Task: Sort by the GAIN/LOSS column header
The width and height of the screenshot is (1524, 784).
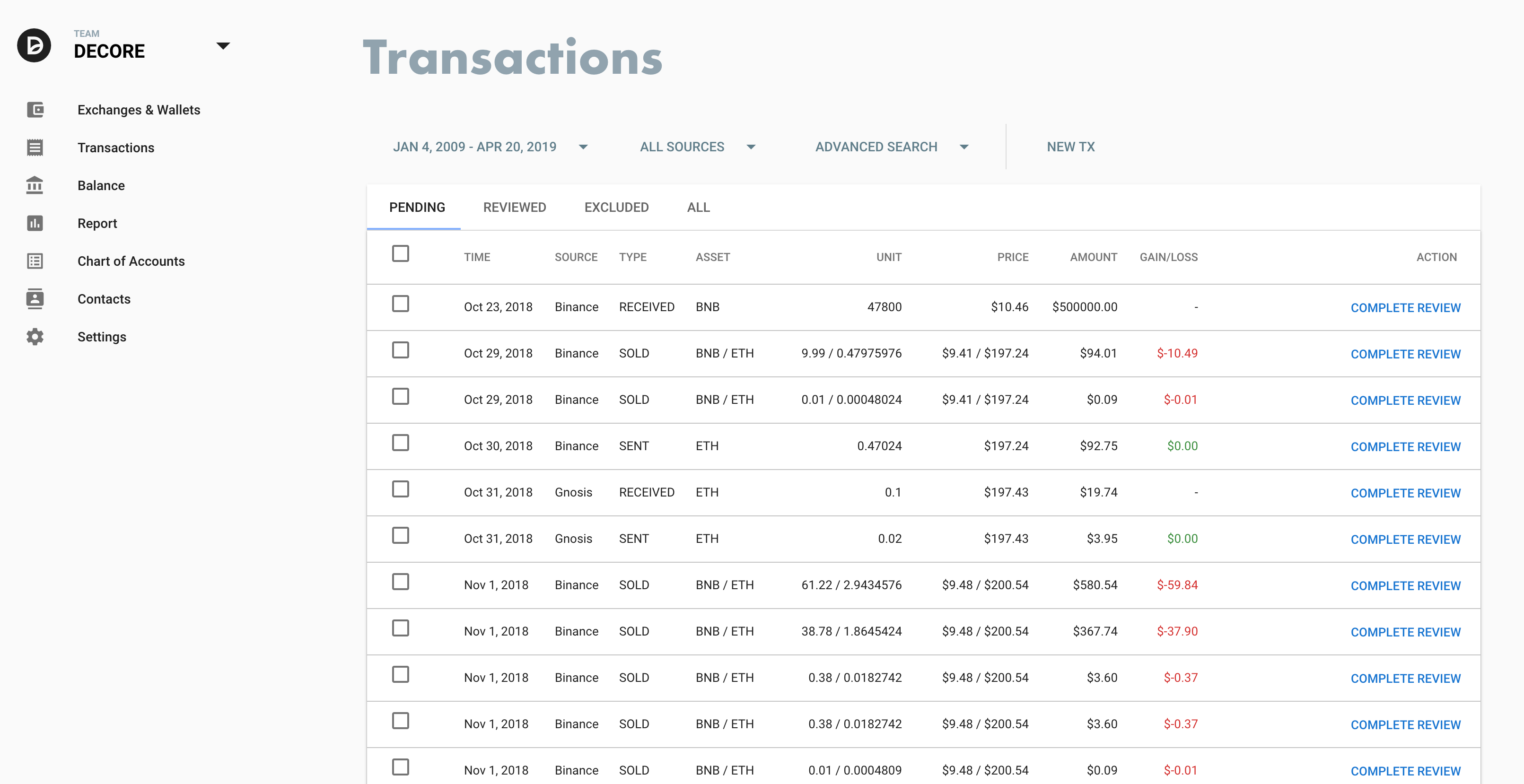Action: [x=1168, y=257]
